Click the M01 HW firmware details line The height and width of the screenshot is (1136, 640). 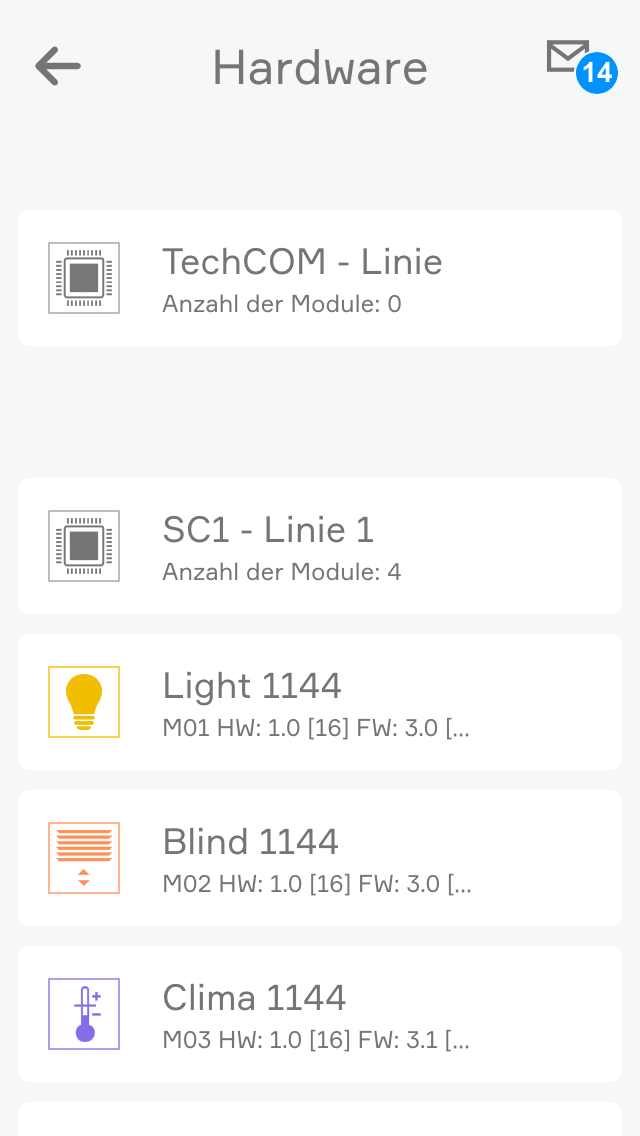click(x=316, y=728)
